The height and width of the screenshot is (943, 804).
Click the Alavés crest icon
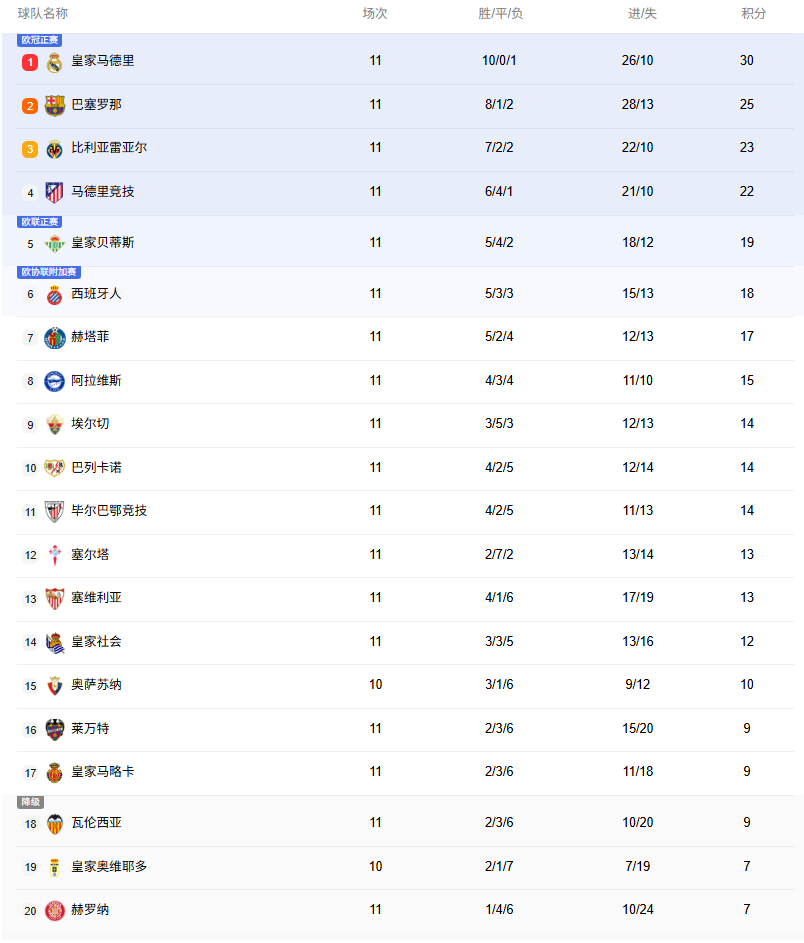click(55, 381)
